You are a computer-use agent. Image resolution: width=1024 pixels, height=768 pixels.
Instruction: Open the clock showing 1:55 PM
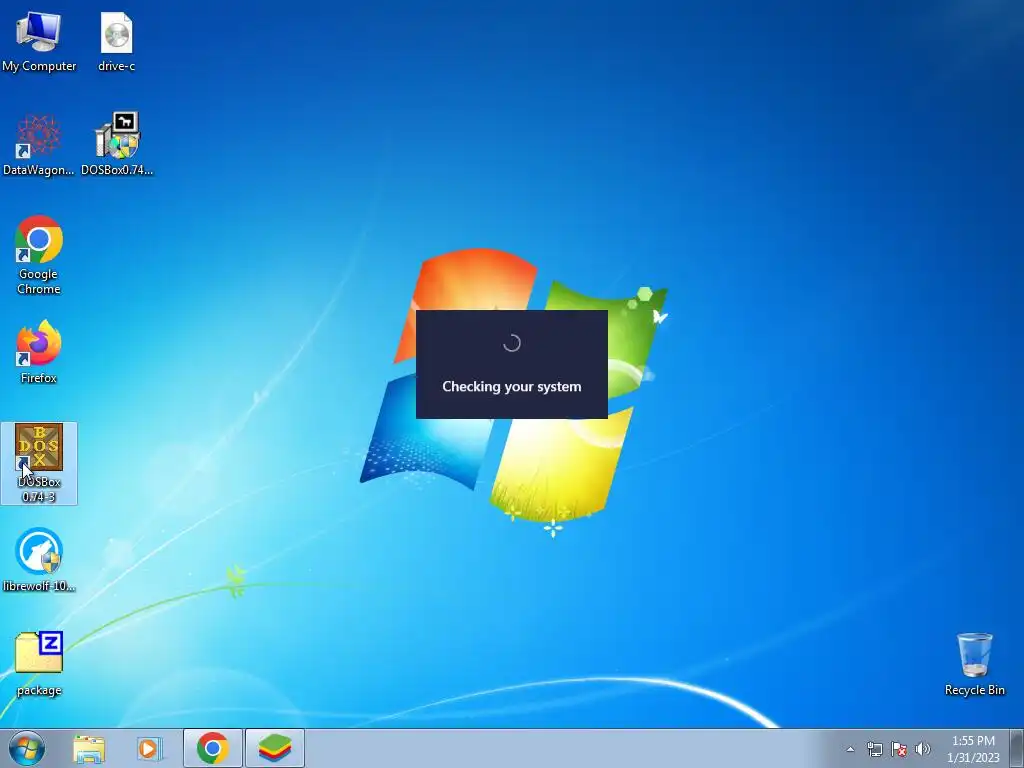[x=973, y=748]
